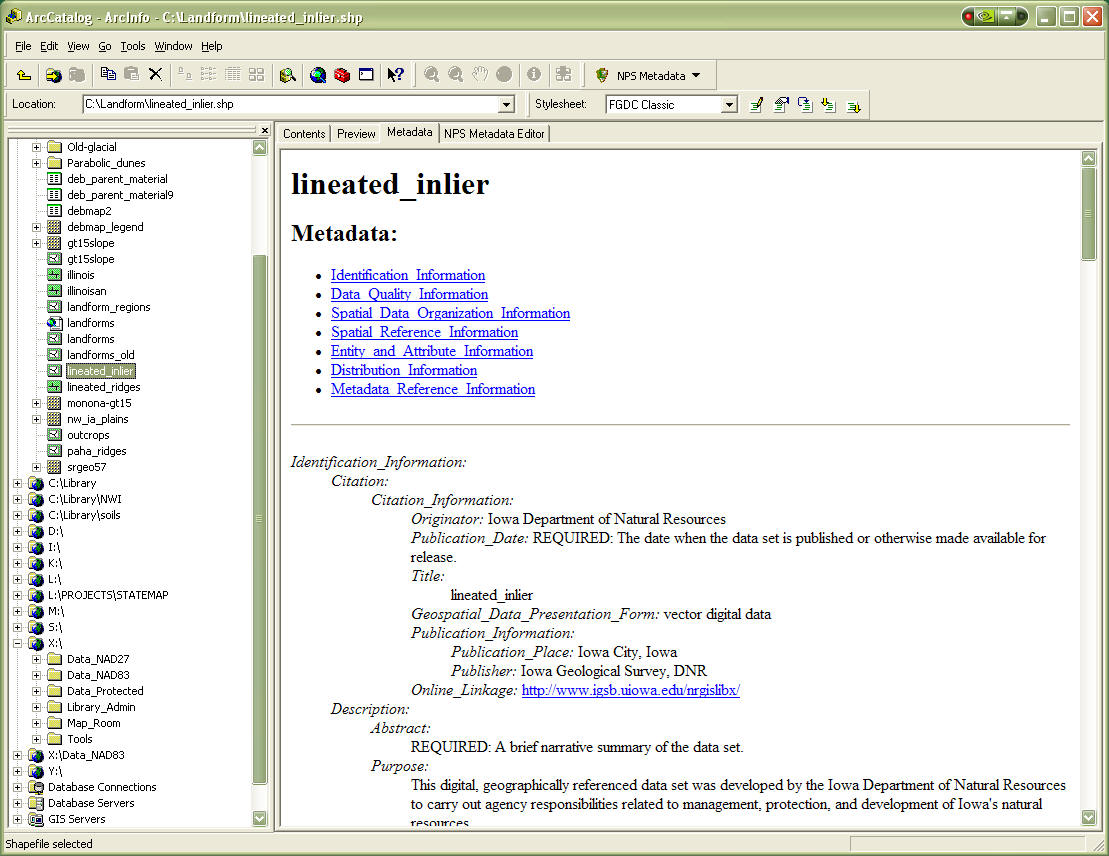The image size is (1109, 856).
Task: Delete the selected item using toolbar X
Action: 155,74
